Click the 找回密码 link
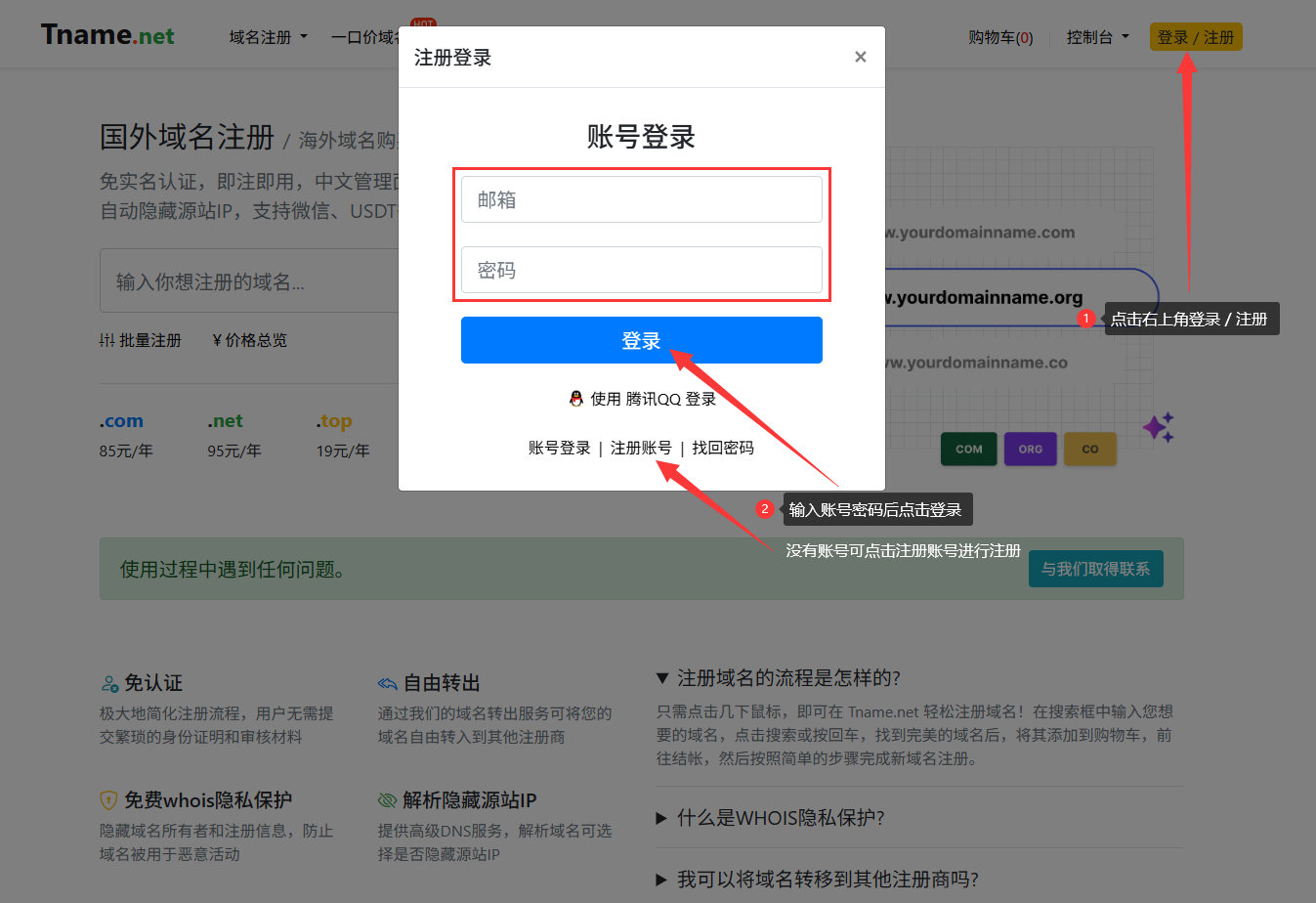Image resolution: width=1316 pixels, height=903 pixels. click(723, 448)
